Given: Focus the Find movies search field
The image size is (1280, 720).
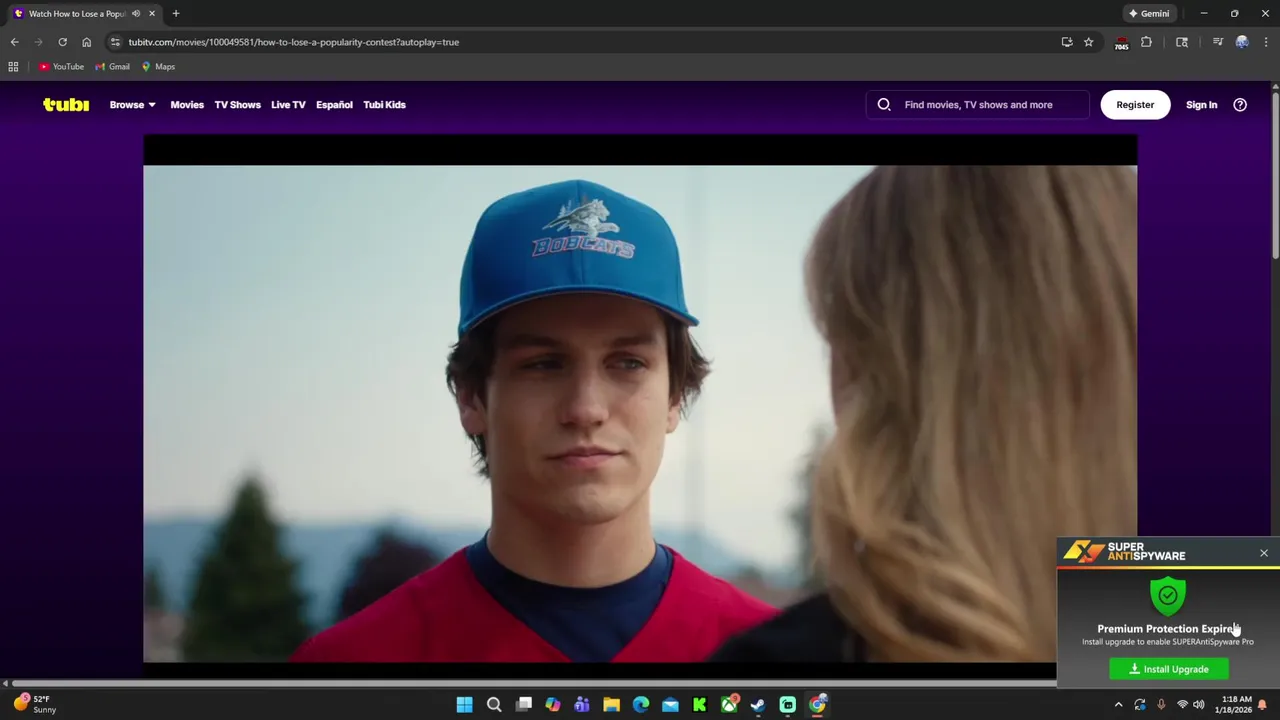Looking at the screenshot, I should tap(978, 104).
